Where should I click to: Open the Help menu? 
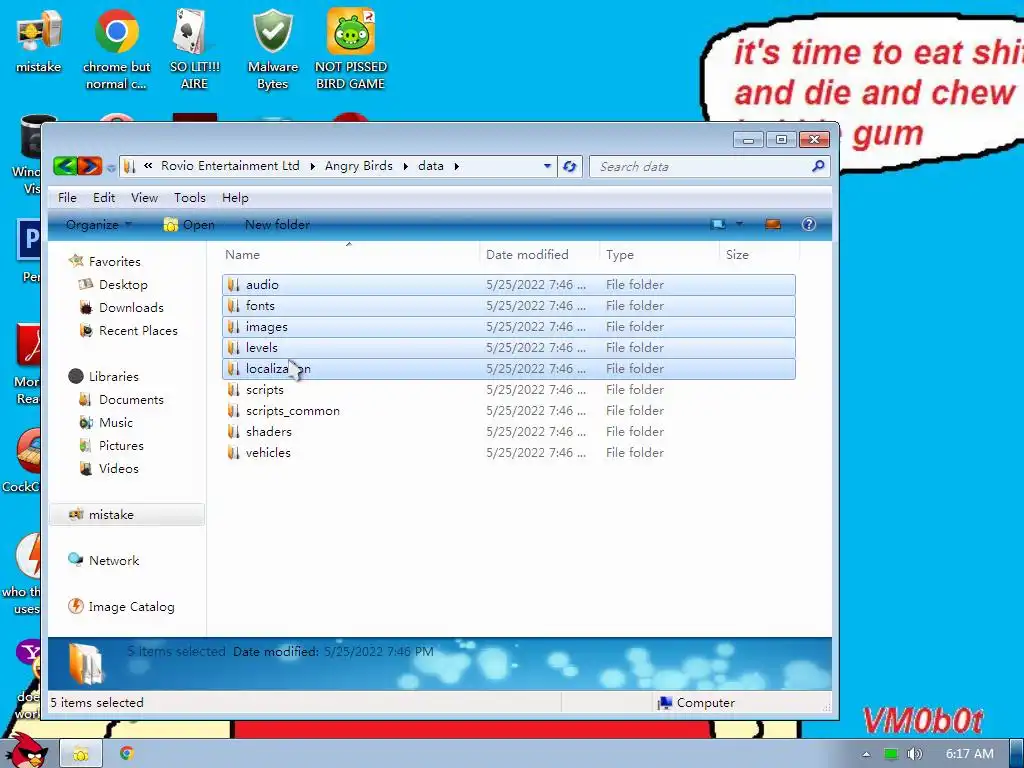235,198
